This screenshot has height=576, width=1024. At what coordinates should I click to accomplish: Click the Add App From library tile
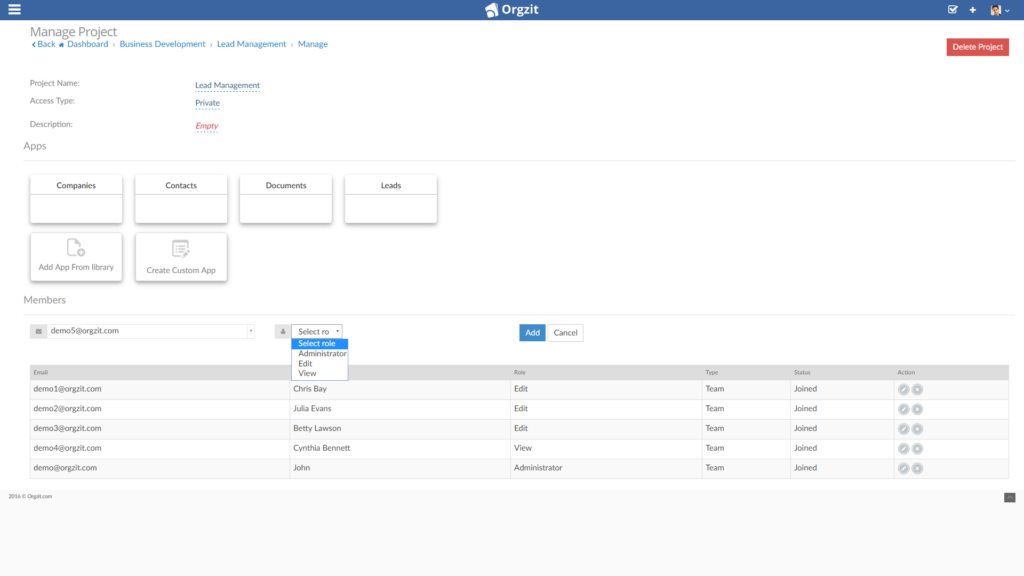76,256
